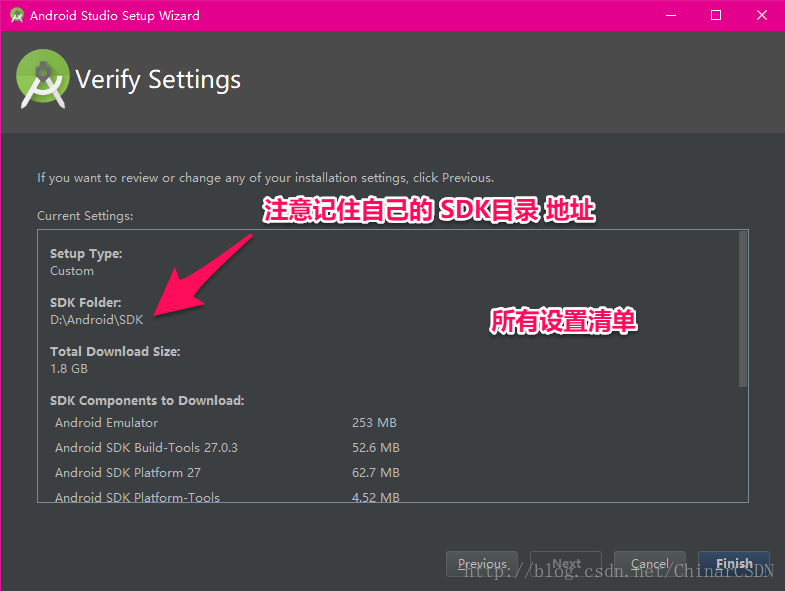
Task: Click the Previous button
Action: pos(482,564)
